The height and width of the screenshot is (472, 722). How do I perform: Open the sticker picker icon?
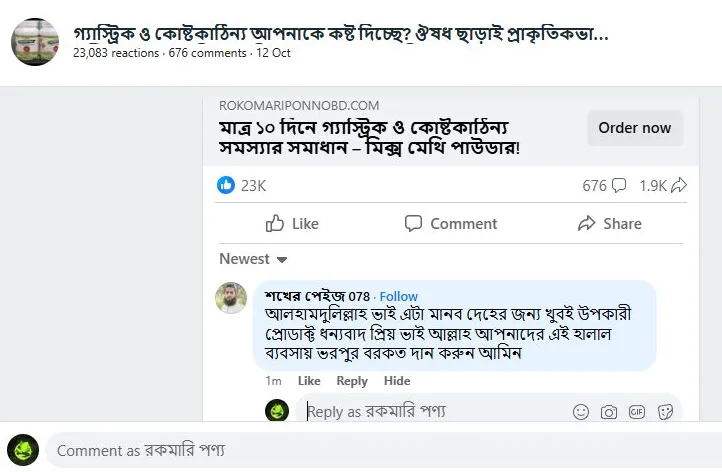coord(664,411)
